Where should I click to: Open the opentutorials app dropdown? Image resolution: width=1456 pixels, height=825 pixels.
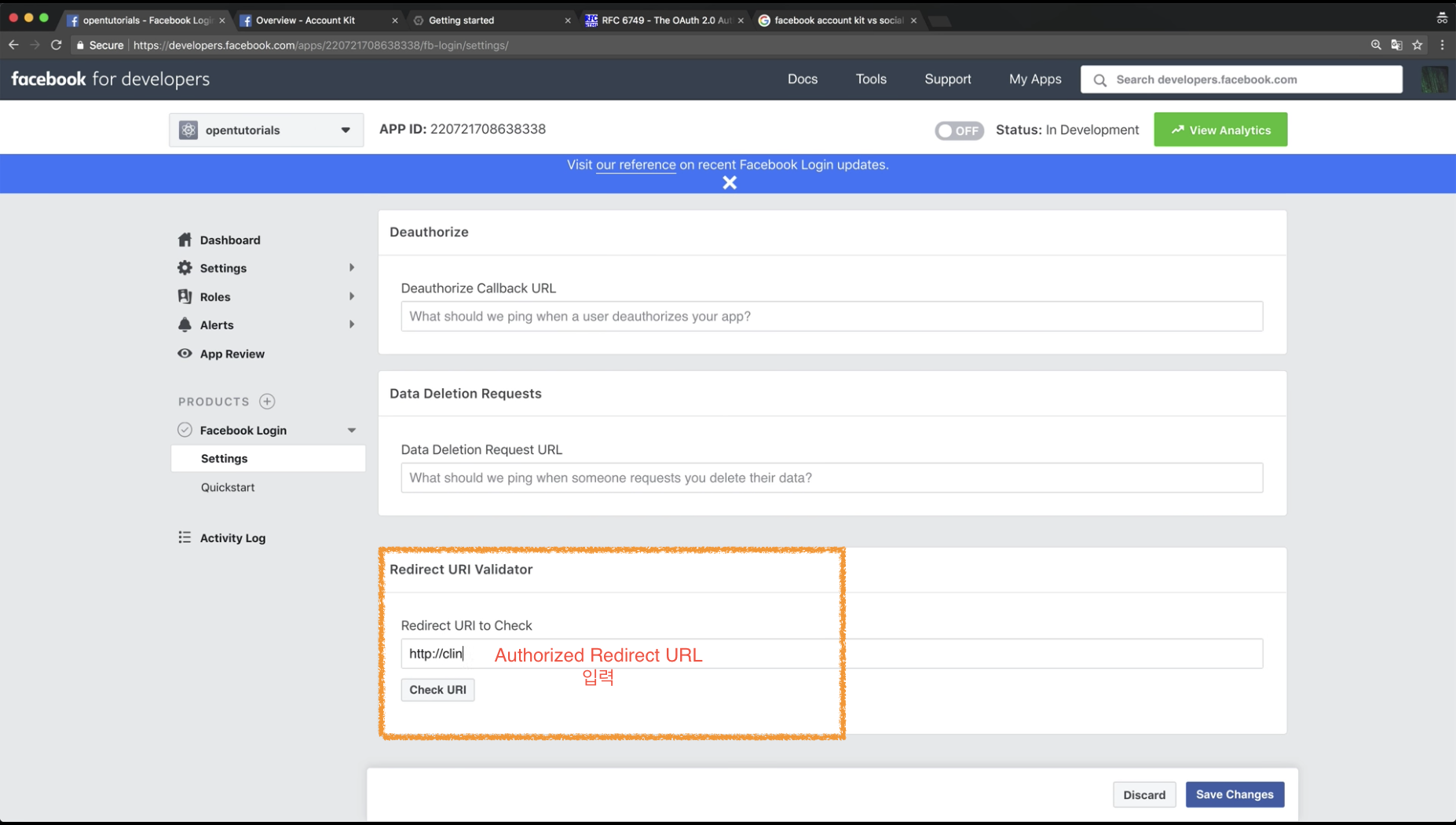[266, 130]
